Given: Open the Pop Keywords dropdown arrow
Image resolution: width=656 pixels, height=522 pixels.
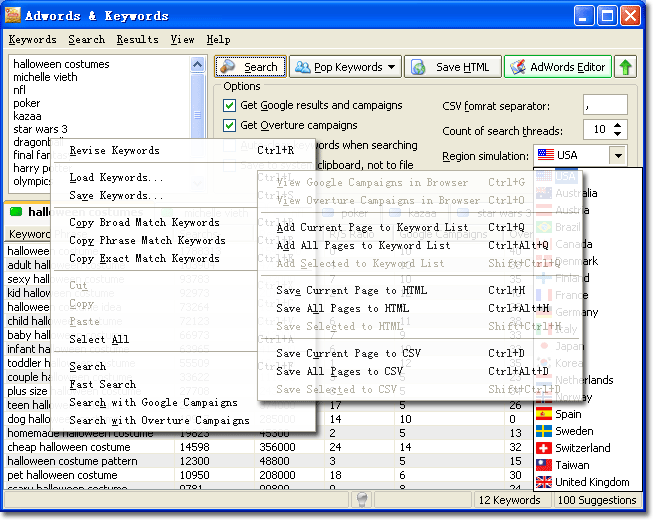Looking at the screenshot, I should click(391, 67).
